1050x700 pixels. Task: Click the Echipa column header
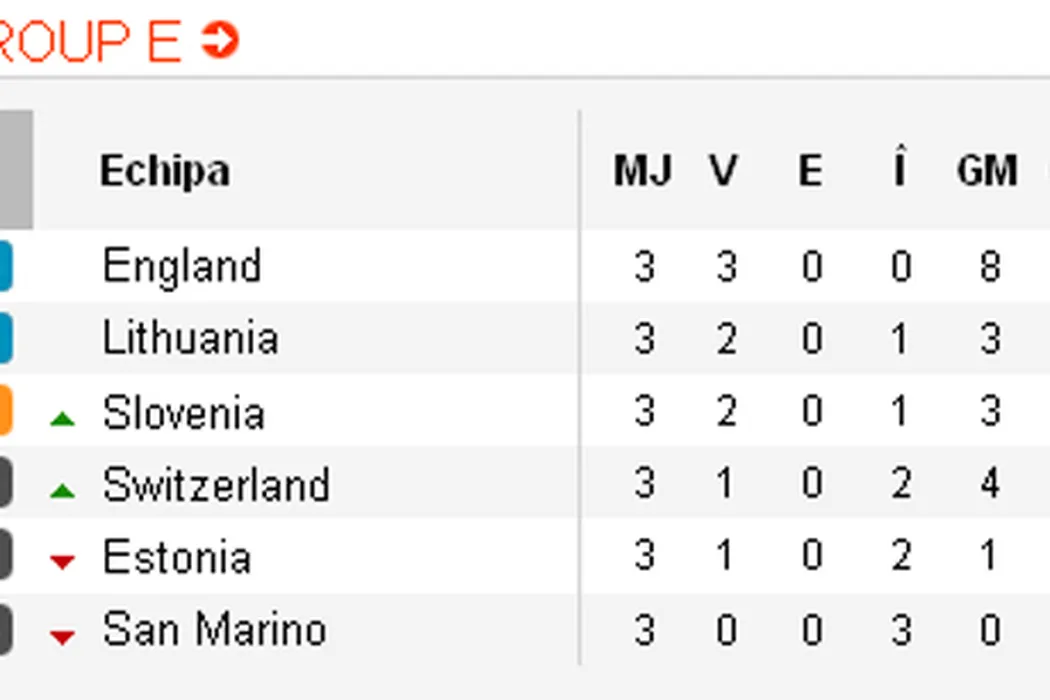point(165,171)
